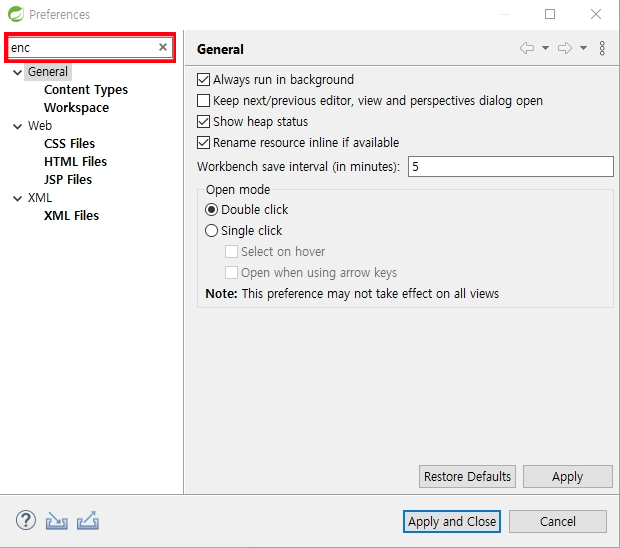Collapse the General tree node
620x548 pixels.
click(17, 72)
